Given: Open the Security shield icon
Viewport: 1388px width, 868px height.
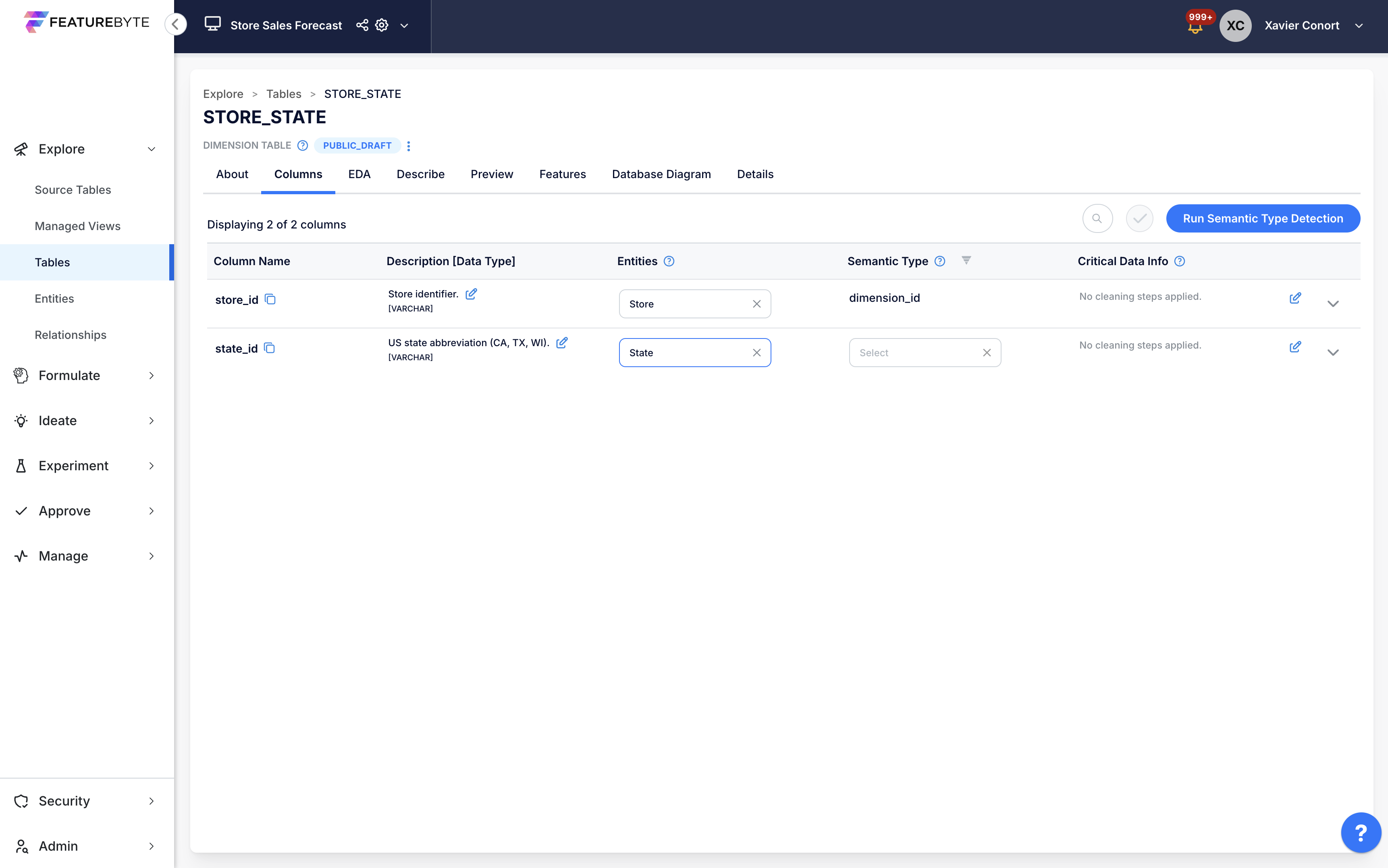Looking at the screenshot, I should point(21,801).
